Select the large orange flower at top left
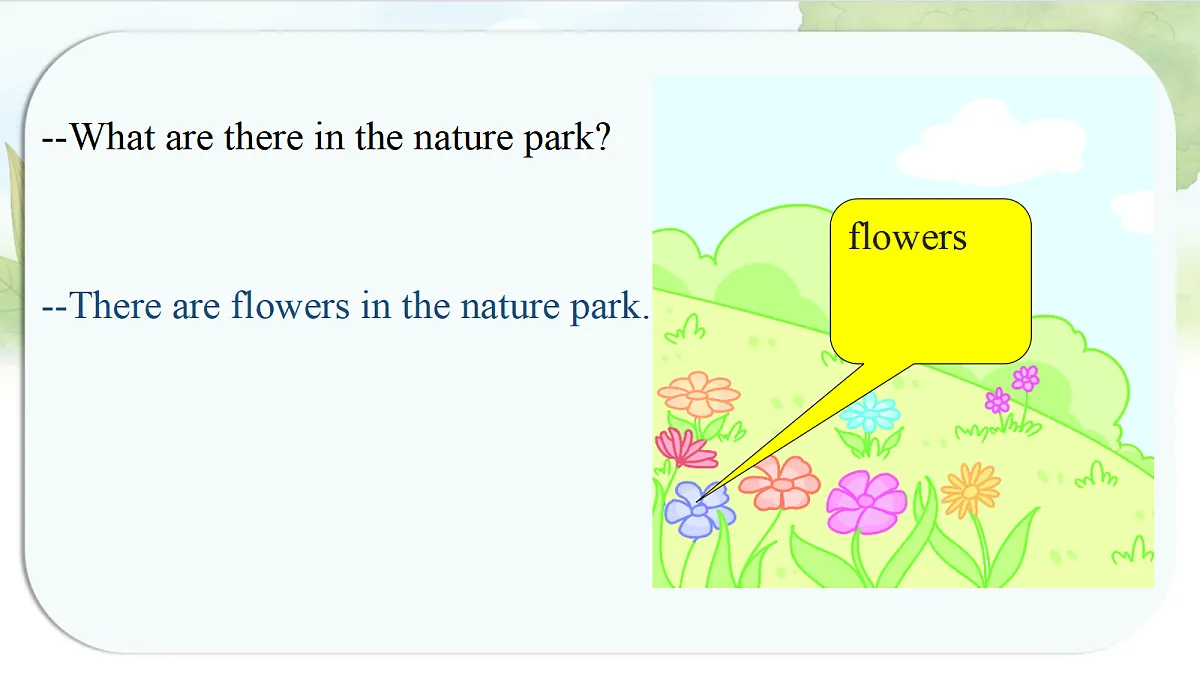1200x675 pixels. 699,393
